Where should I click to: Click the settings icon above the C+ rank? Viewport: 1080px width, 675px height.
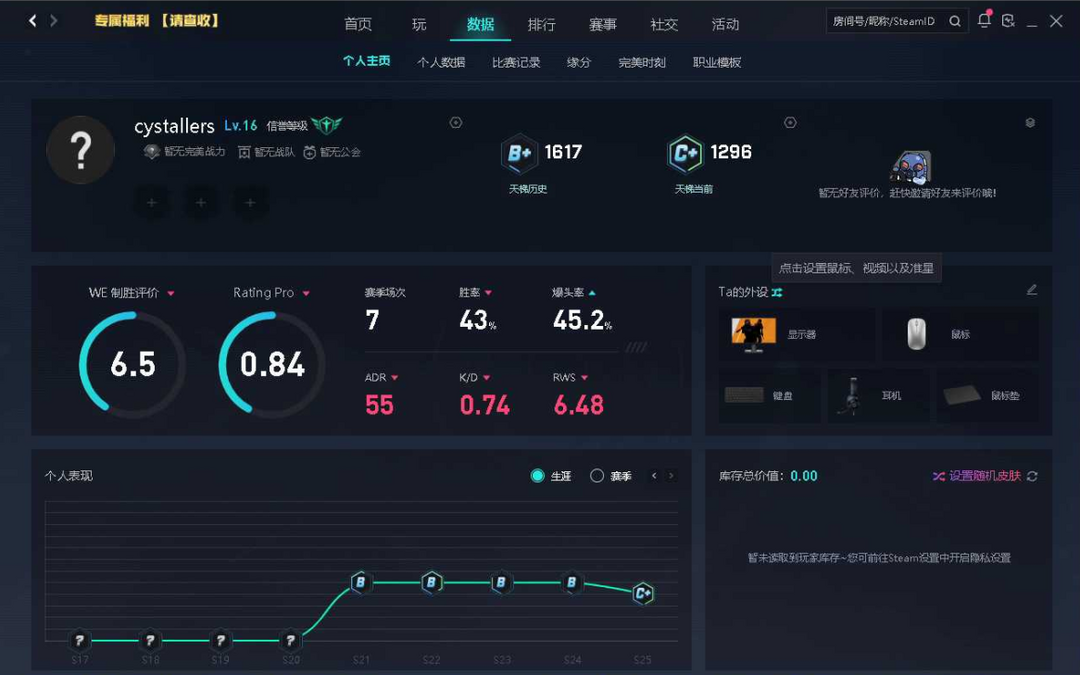[x=790, y=123]
